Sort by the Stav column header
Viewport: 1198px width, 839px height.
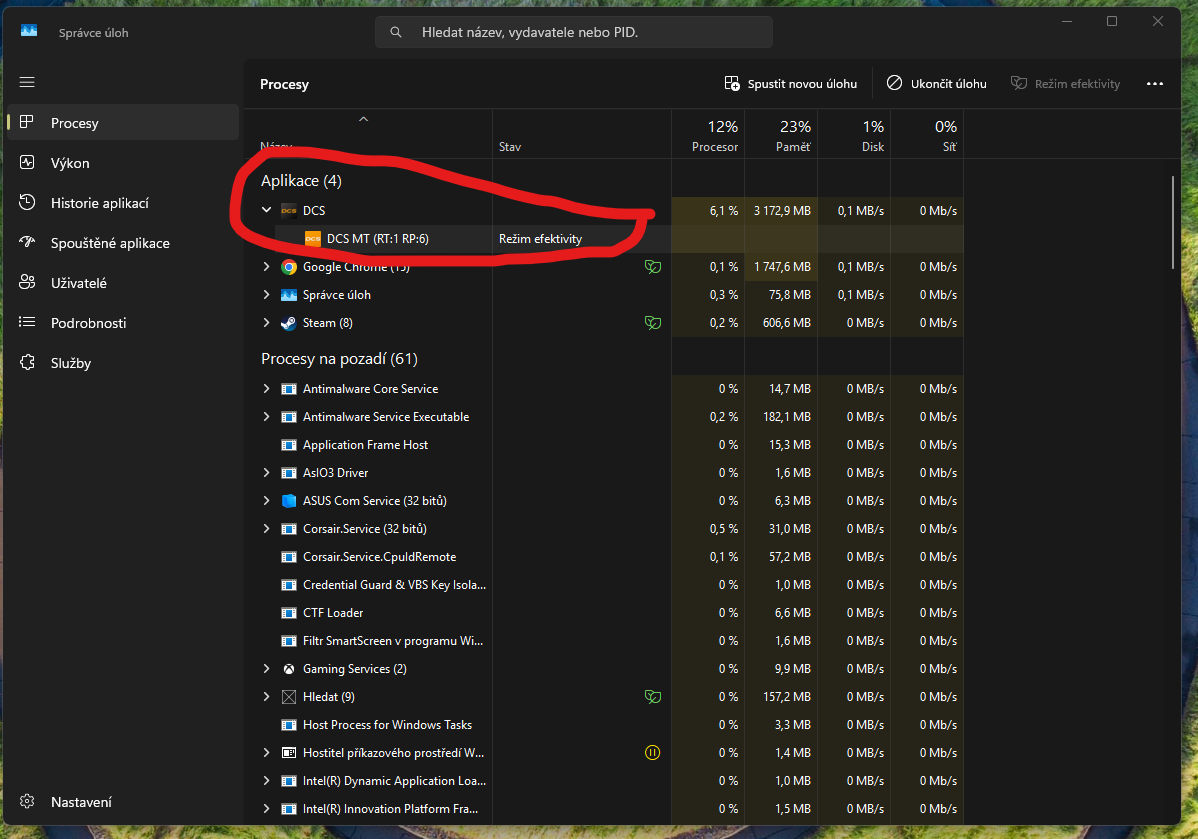point(582,135)
